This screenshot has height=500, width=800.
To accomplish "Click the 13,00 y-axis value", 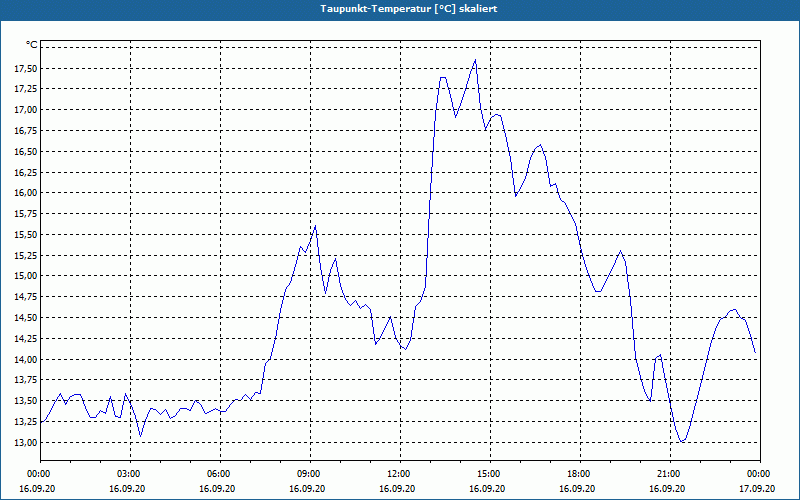I will 27,442.
